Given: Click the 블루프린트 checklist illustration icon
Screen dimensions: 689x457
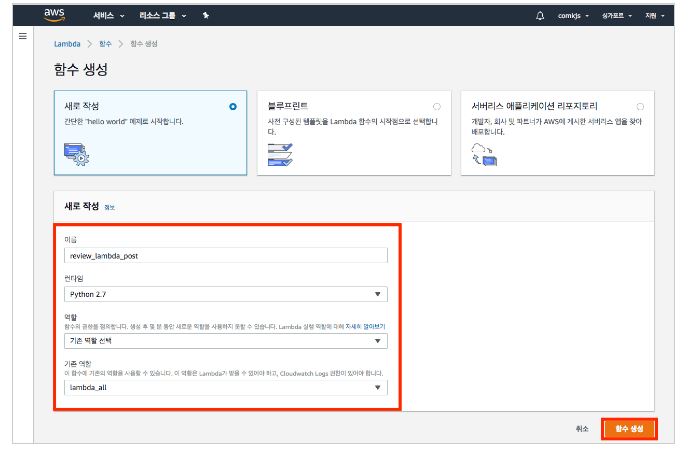Looking at the screenshot, I should point(280,153).
